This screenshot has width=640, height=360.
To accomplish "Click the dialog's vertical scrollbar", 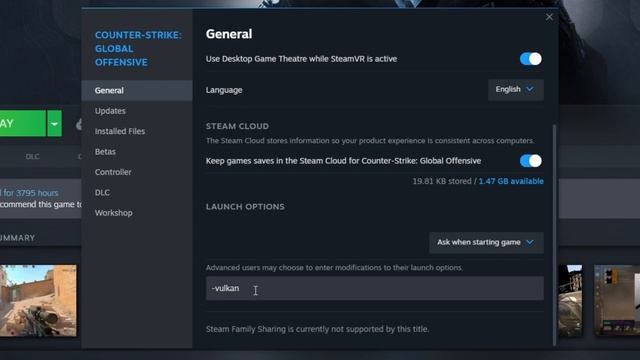I will tap(554, 235).
